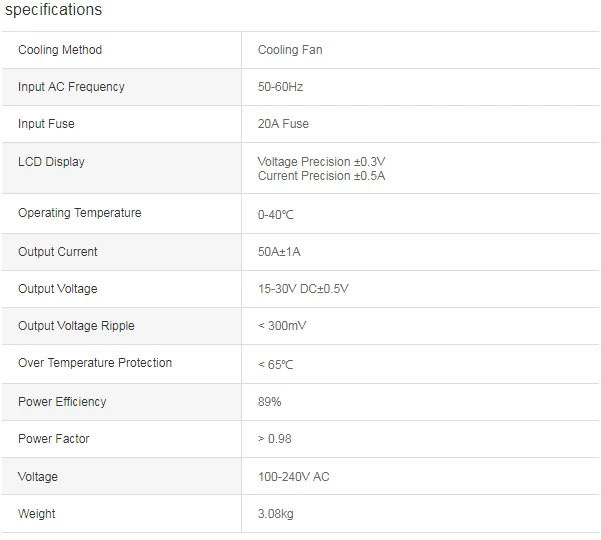Select the Operating Temperature label
This screenshot has width=601, height=540.
pyautogui.click(x=80, y=213)
